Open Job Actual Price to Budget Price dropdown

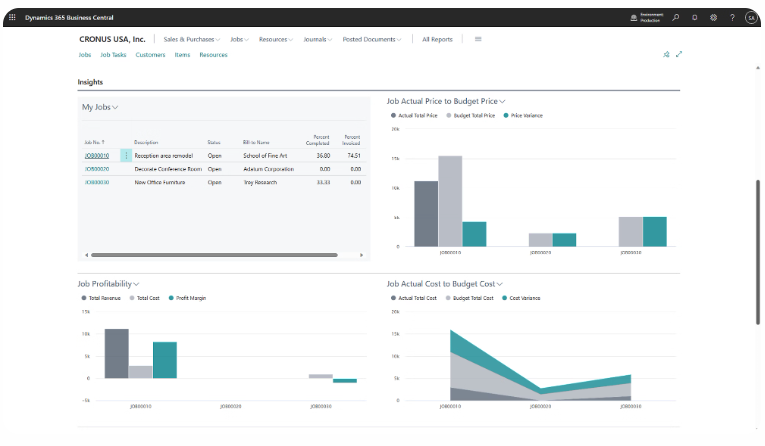(x=446, y=101)
